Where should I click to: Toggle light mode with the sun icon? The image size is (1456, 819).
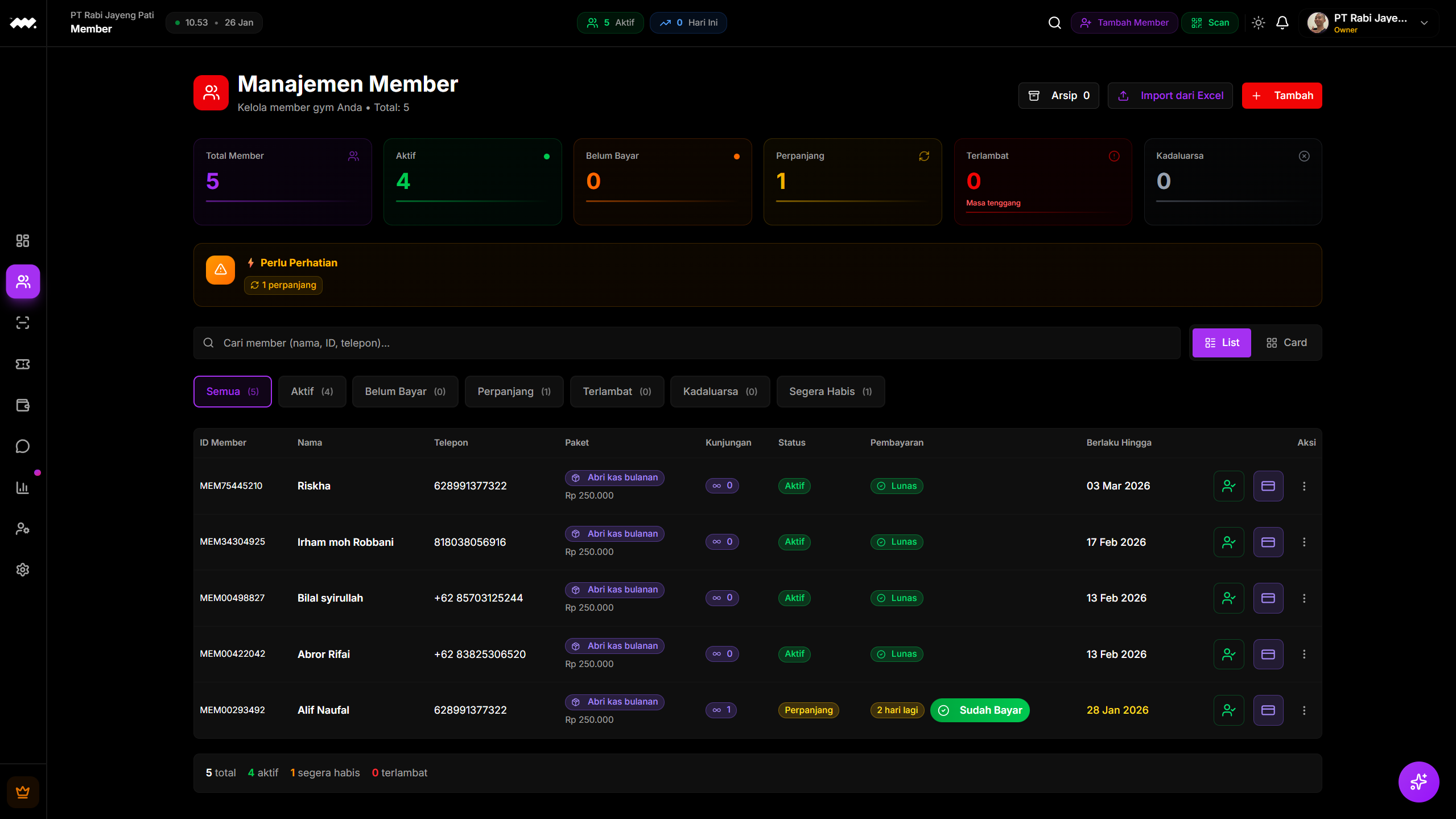coord(1259,23)
